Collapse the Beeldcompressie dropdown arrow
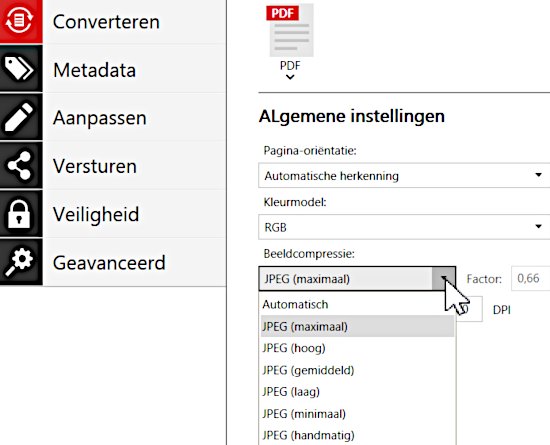This screenshot has width=550, height=445. point(444,279)
